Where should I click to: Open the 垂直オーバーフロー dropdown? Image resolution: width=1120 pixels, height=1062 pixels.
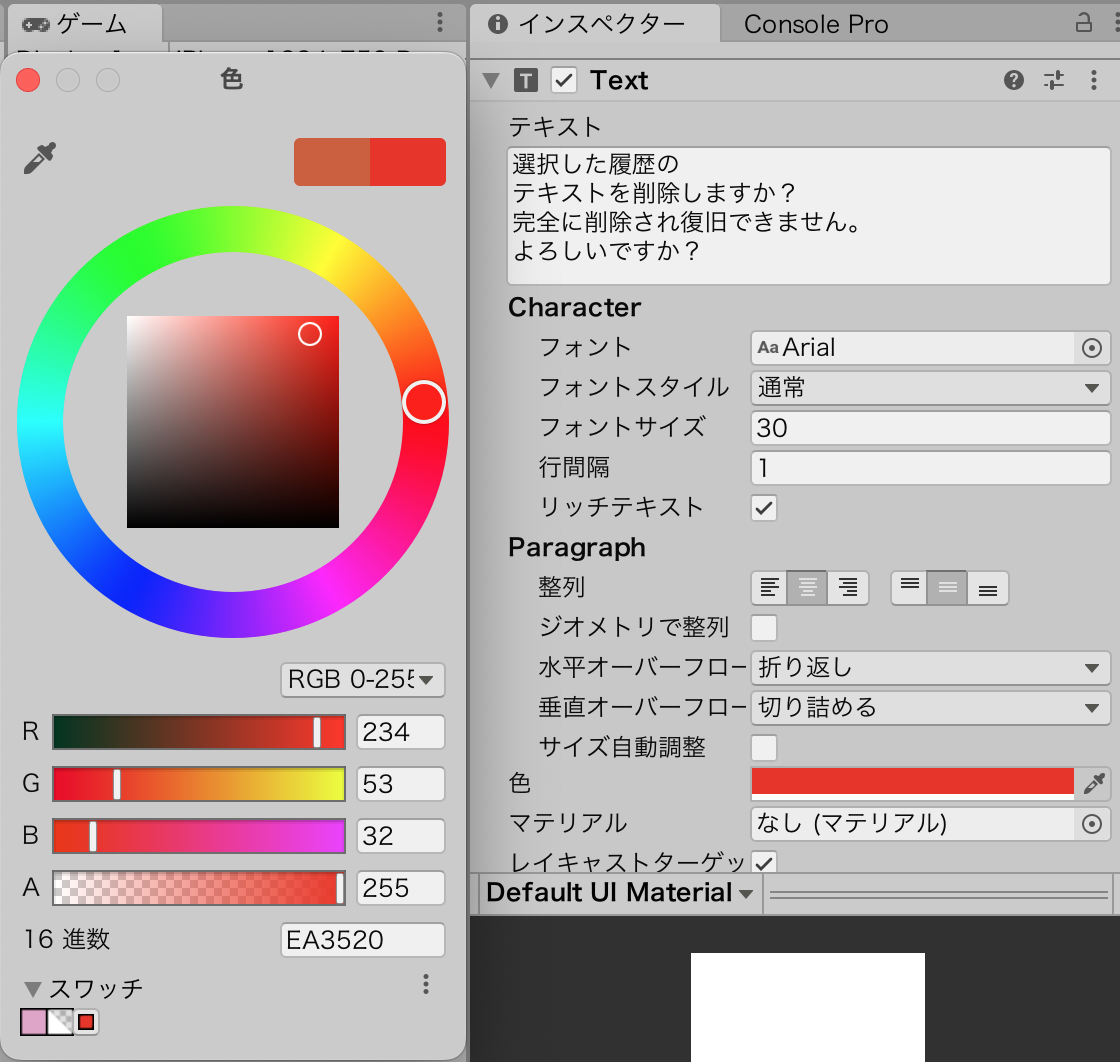pos(930,708)
